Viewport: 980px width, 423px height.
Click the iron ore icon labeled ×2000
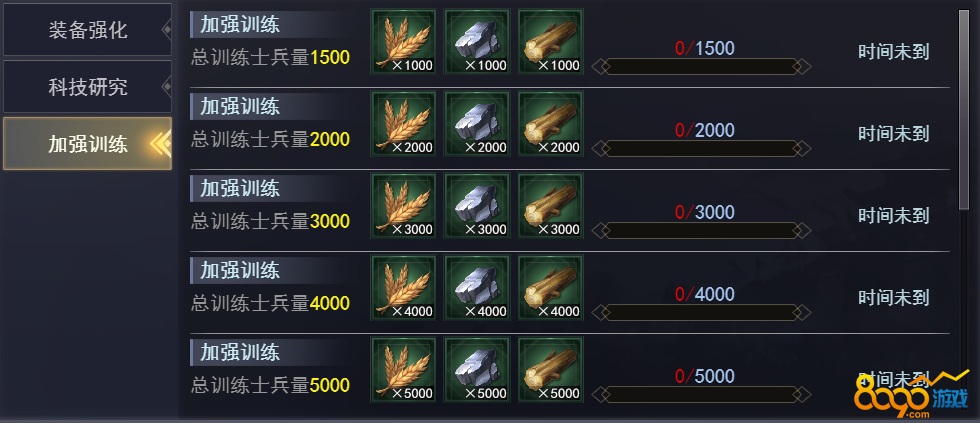point(477,123)
